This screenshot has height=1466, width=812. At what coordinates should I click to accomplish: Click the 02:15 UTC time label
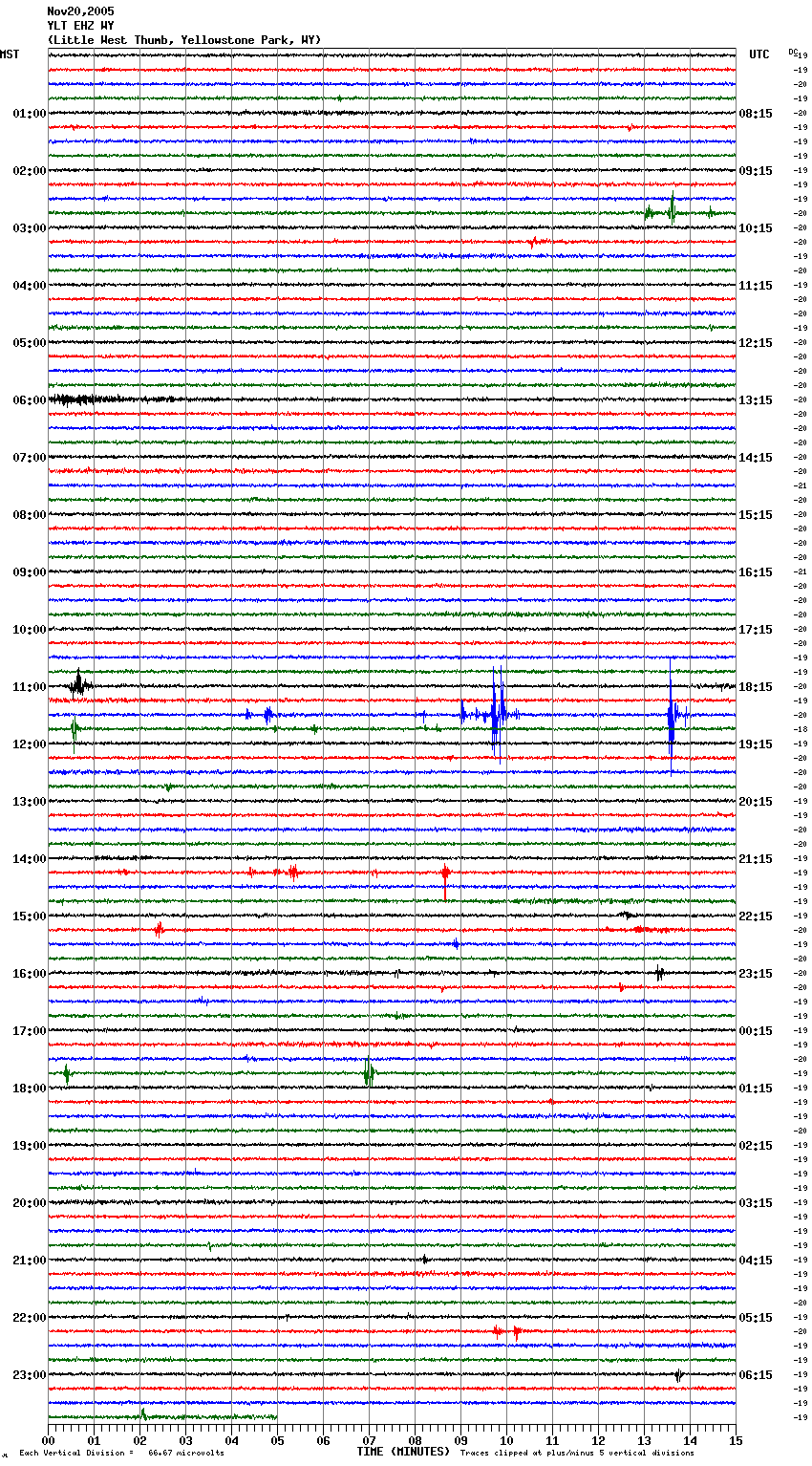pos(756,1146)
